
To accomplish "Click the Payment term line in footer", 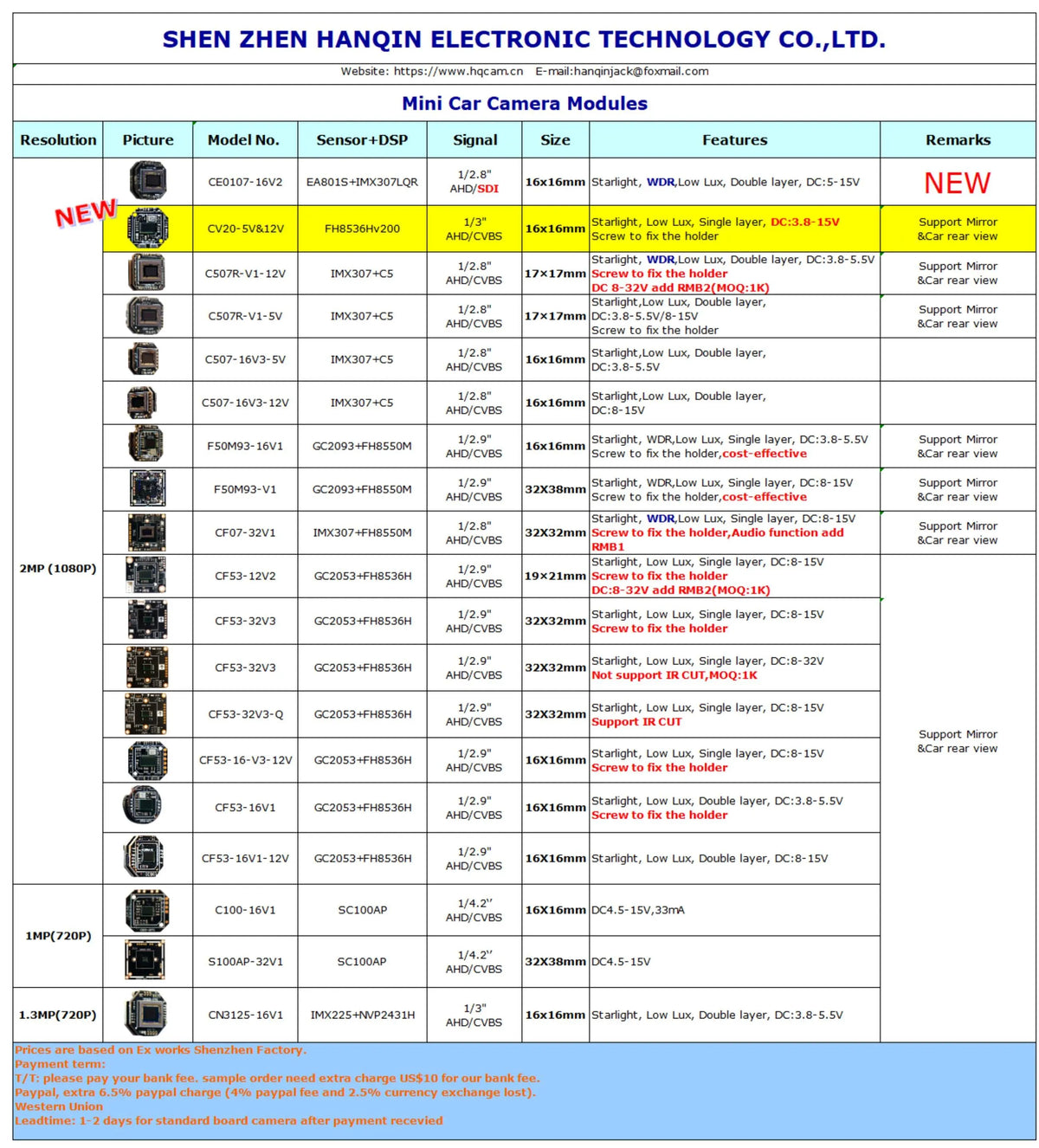I will point(60,1064).
